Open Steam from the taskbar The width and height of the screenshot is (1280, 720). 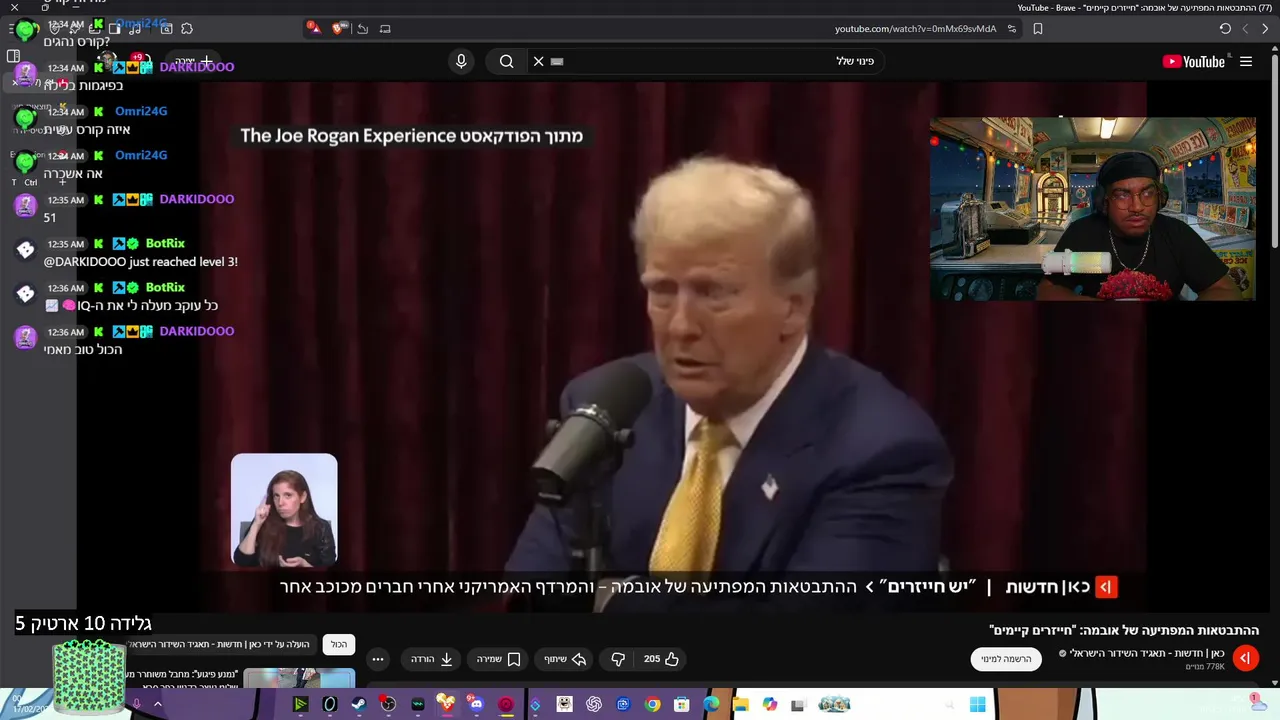pyautogui.click(x=359, y=705)
